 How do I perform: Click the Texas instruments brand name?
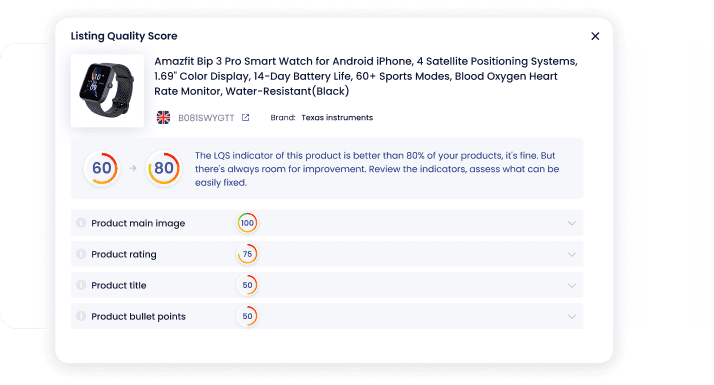pos(337,118)
